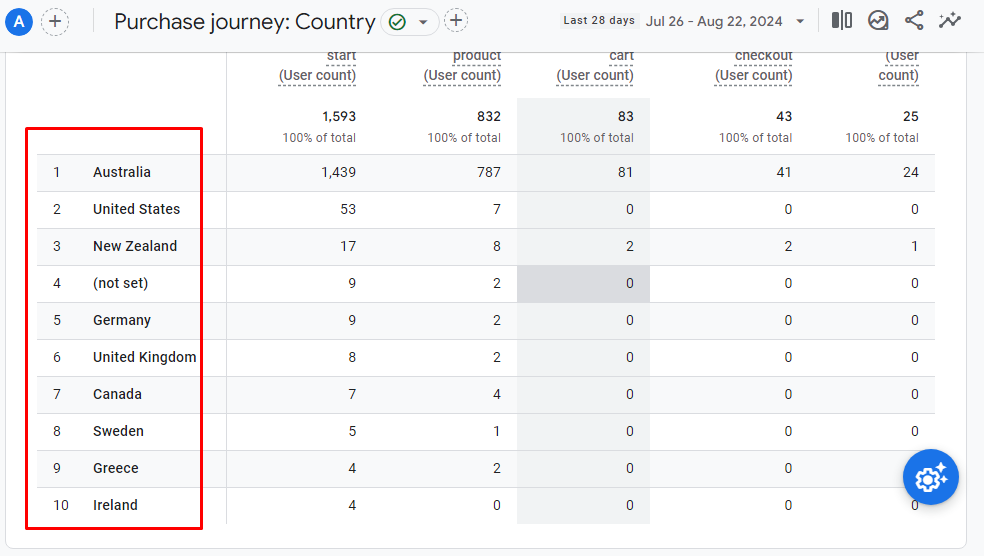The width and height of the screenshot is (984, 556).
Task: Click the Purchase journey: Country title
Action: pos(245,22)
